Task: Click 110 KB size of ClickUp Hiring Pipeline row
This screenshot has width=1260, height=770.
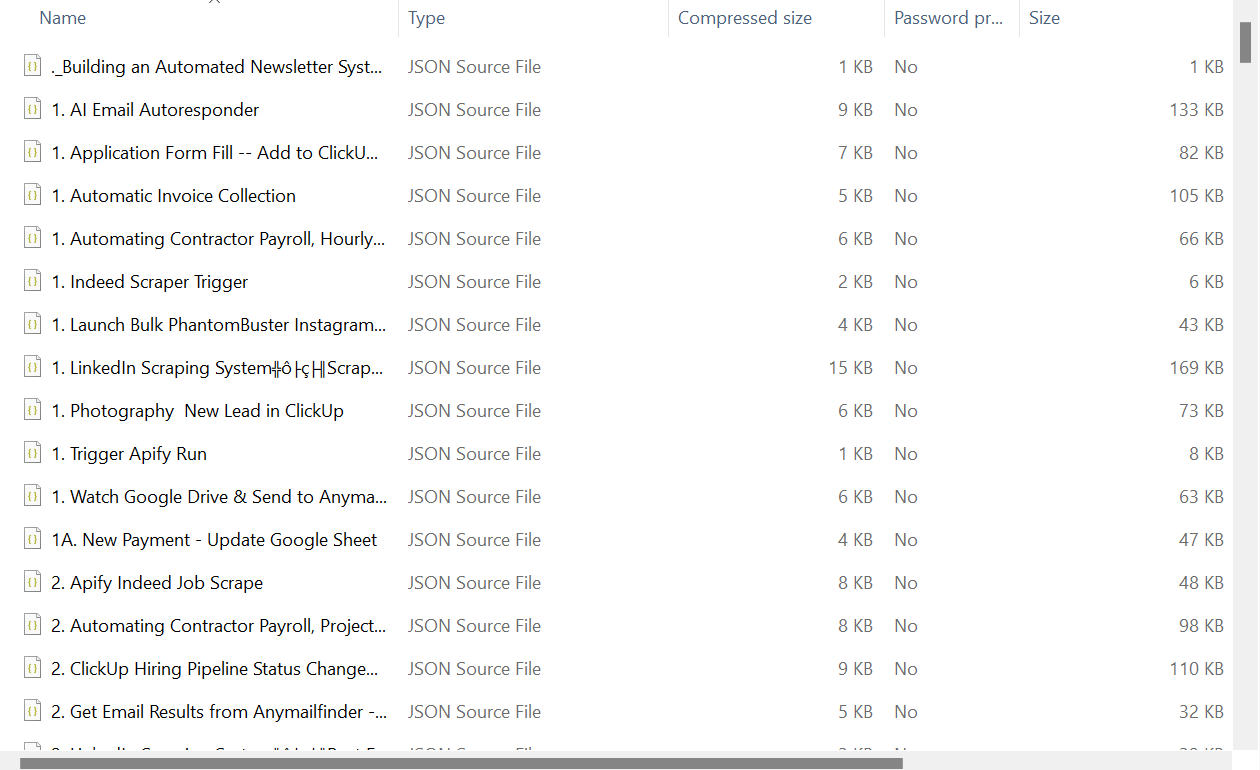Action: click(x=1197, y=669)
